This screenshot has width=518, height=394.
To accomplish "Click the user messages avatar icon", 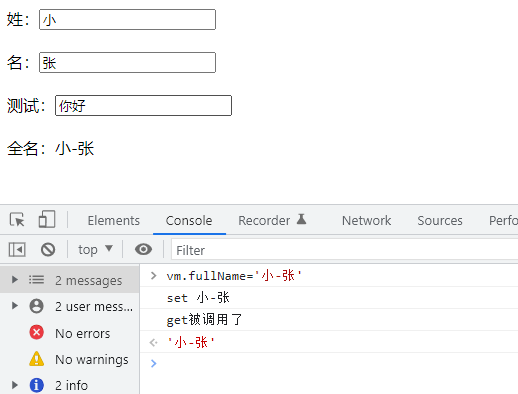I will coord(36,306).
